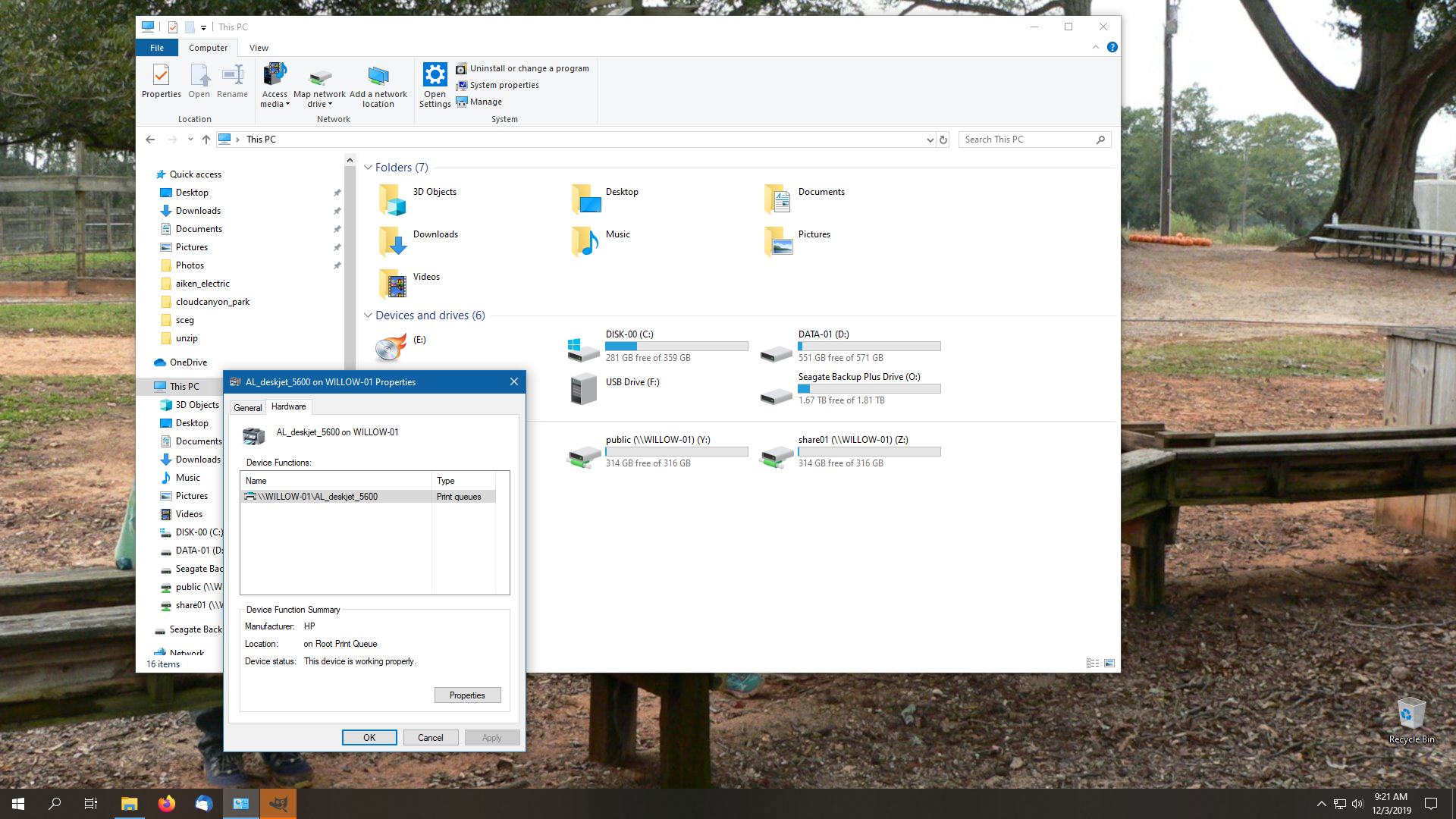The image size is (1456, 819).
Task: Click Uninstall or change a program
Action: [529, 68]
